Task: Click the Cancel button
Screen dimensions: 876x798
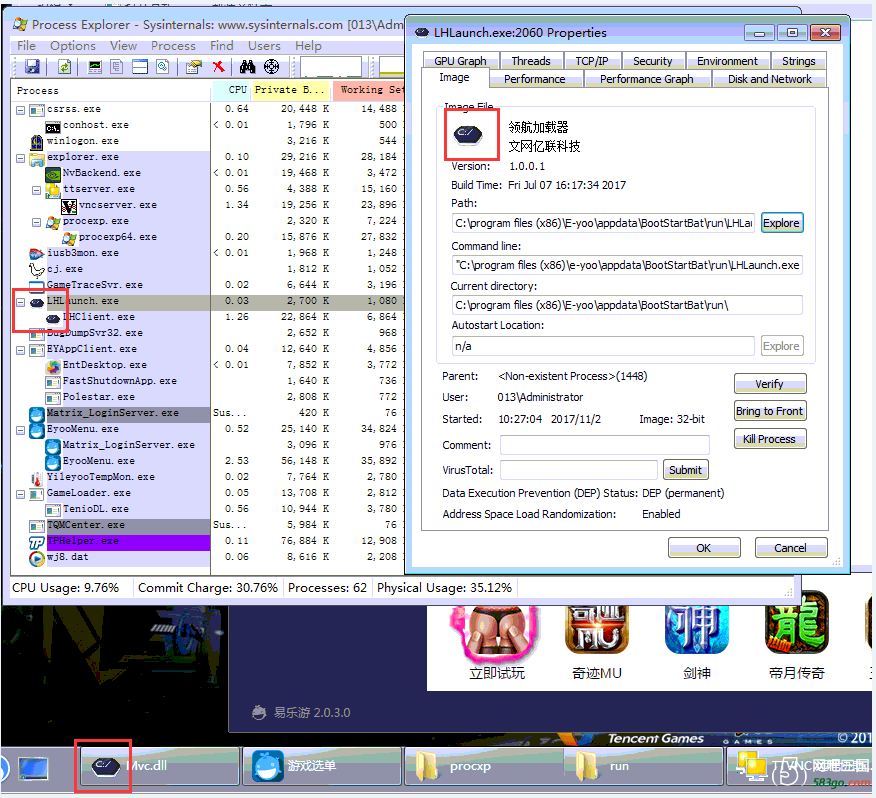Action: pyautogui.click(x=790, y=548)
